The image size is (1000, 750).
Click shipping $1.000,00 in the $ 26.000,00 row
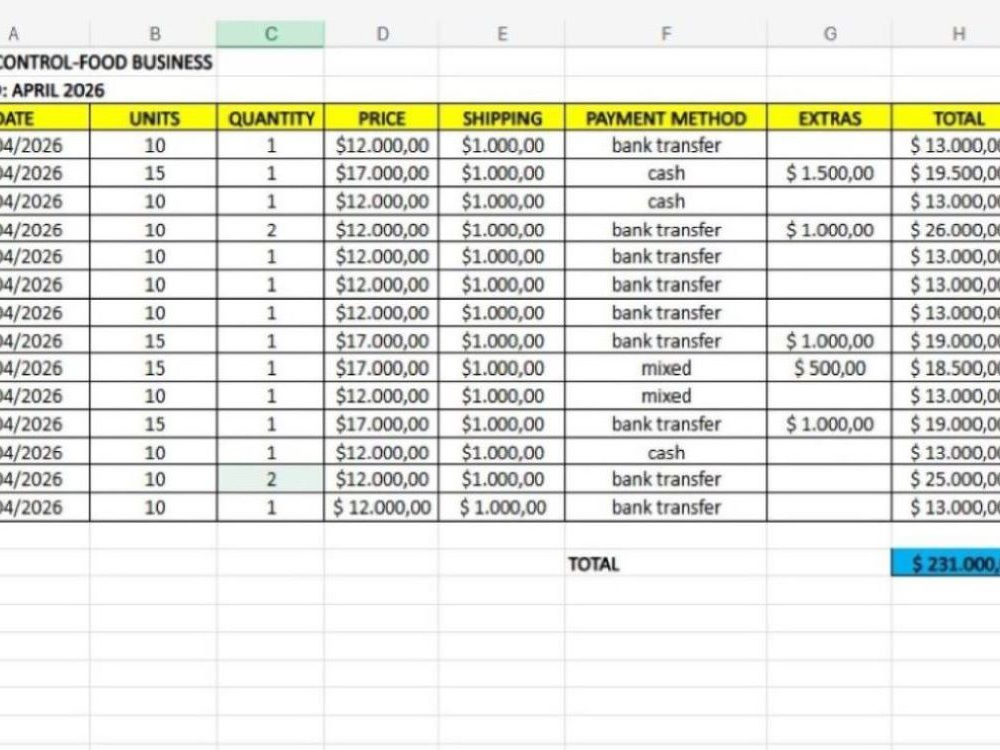click(502, 229)
